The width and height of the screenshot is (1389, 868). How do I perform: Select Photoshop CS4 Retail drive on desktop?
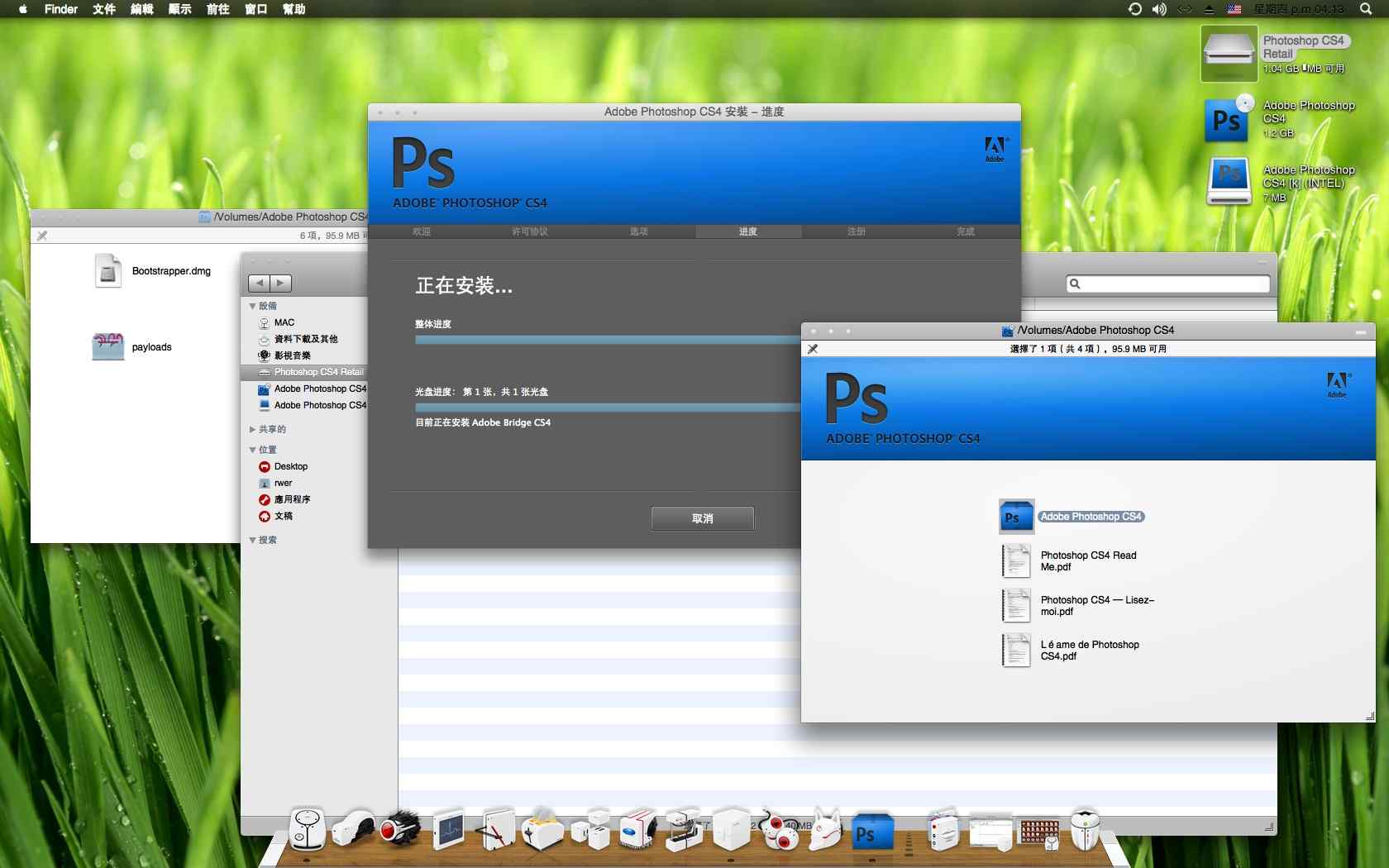[x=1229, y=54]
